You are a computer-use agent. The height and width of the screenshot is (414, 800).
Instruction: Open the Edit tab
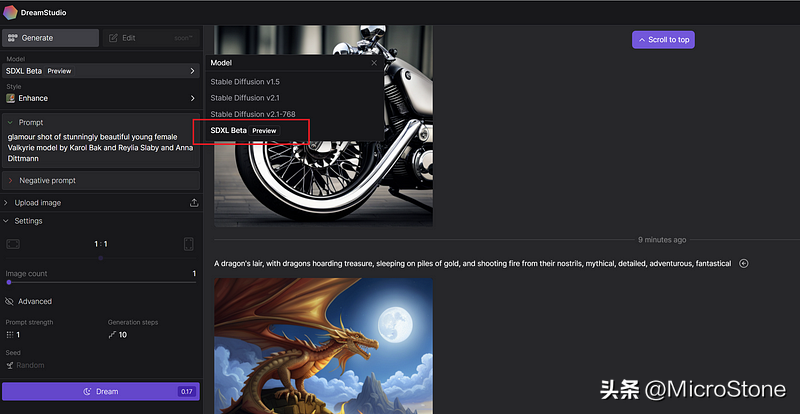point(151,38)
